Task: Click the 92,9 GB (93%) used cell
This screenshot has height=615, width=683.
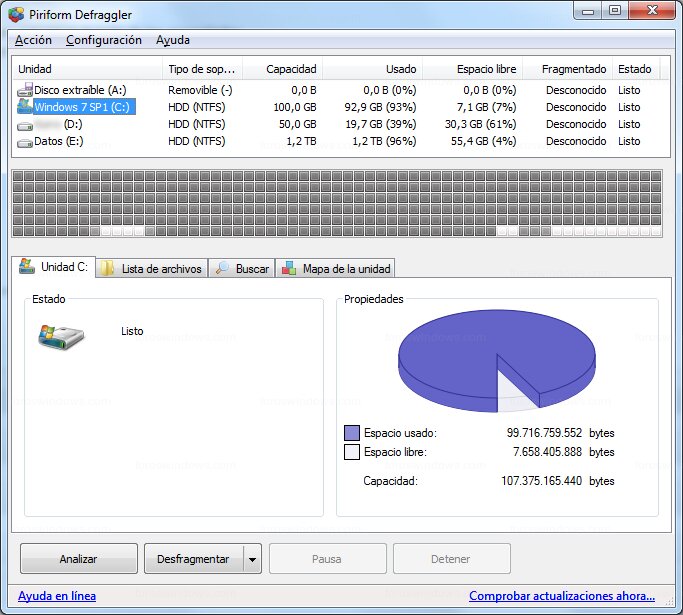Action: pos(380,107)
